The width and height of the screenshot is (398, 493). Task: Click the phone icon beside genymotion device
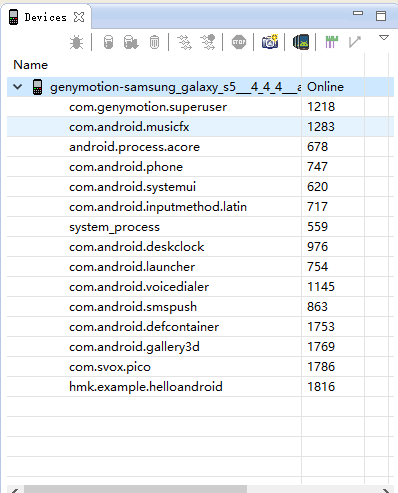click(37, 87)
